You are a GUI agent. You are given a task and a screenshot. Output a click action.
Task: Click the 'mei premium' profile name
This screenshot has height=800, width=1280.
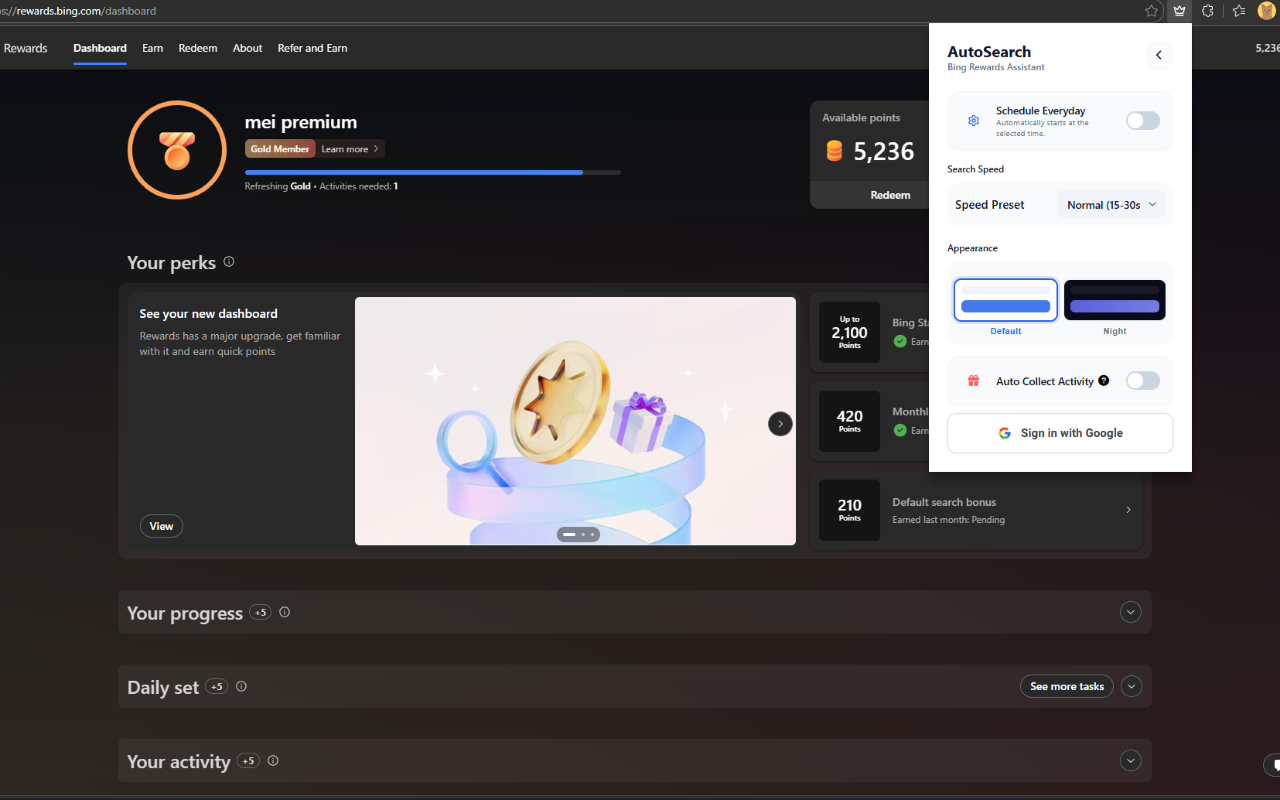(x=301, y=123)
